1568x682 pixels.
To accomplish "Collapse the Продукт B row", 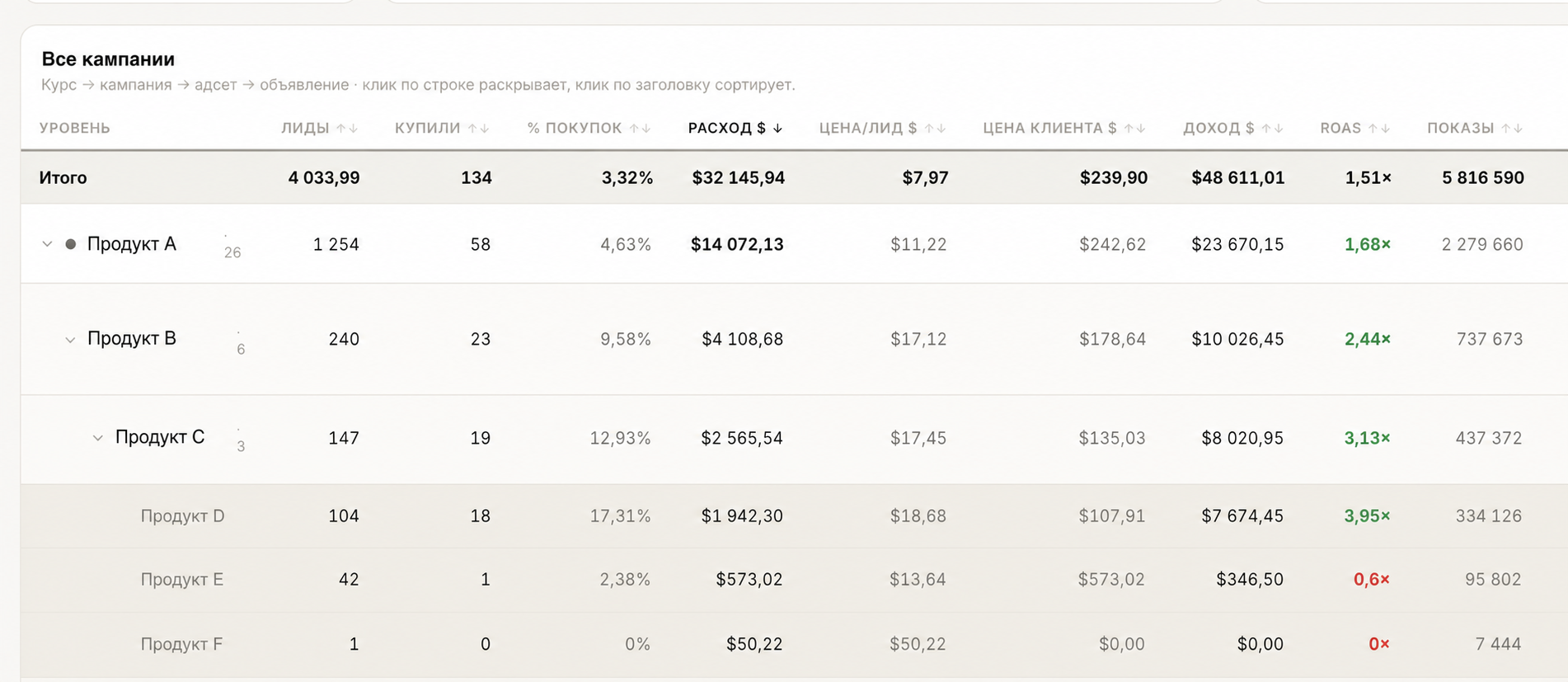I will coord(70,340).
